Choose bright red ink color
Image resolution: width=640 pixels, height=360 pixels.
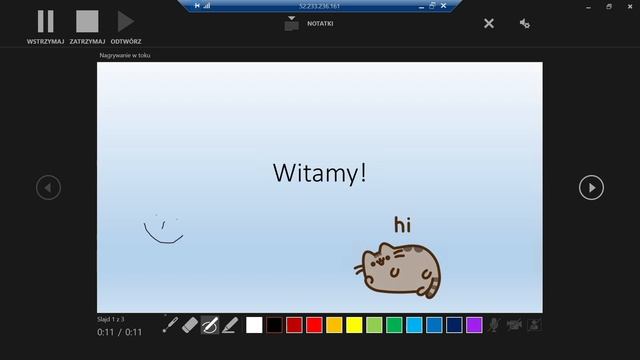(x=314, y=325)
